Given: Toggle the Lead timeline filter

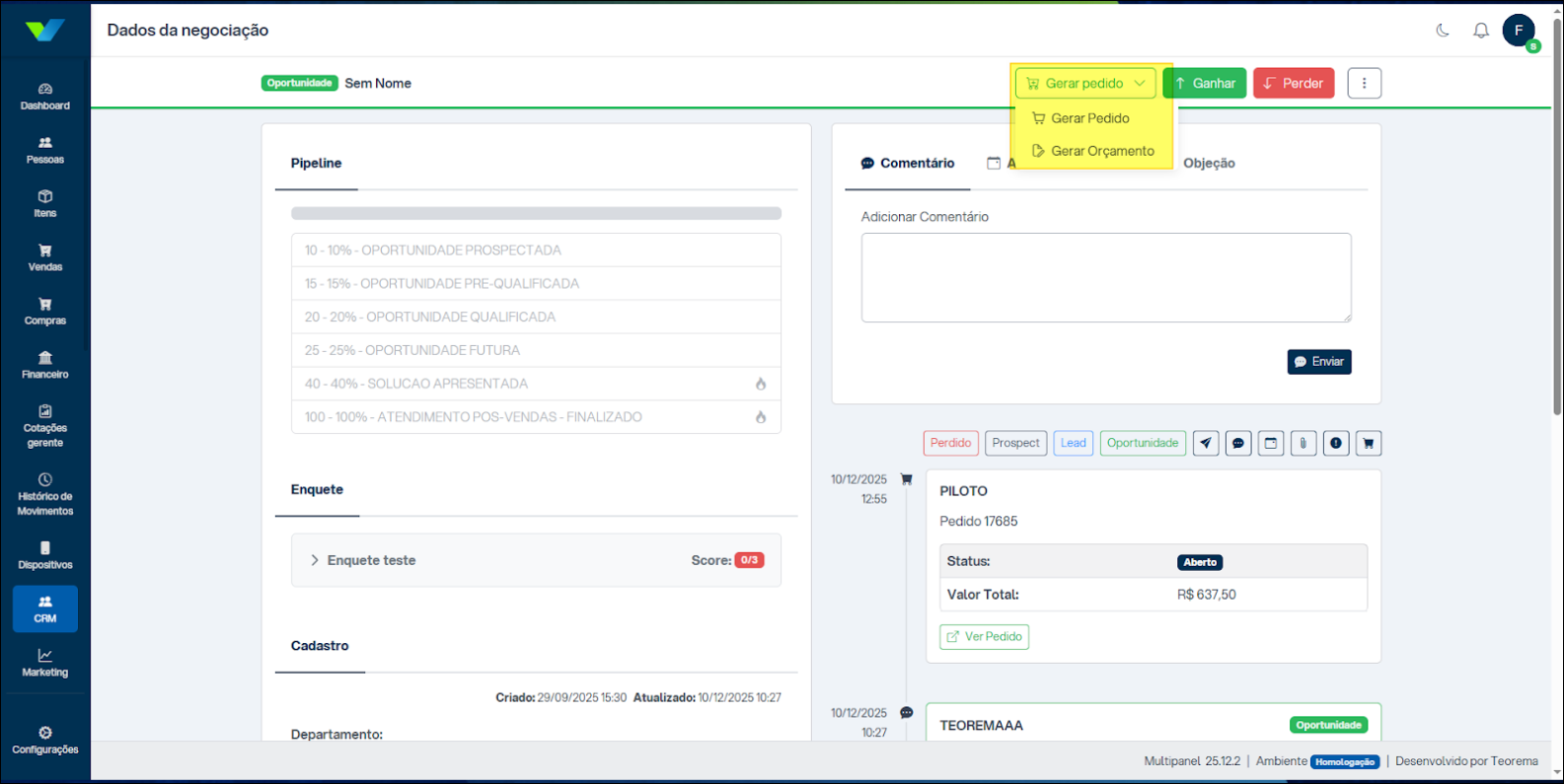Looking at the screenshot, I should [1073, 444].
